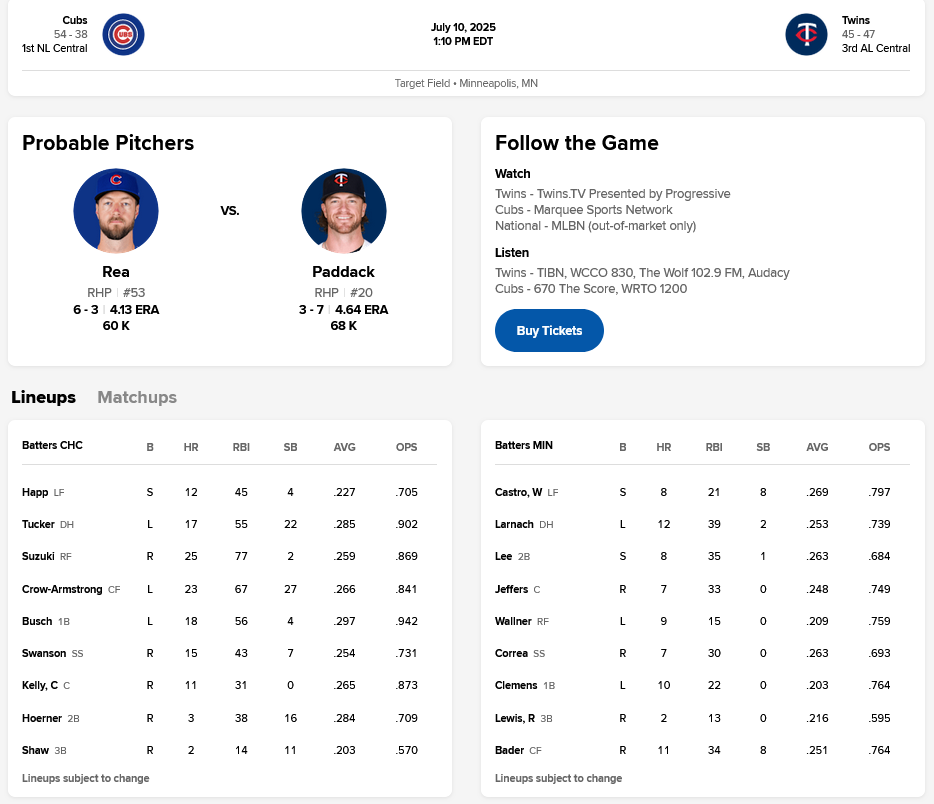This screenshot has height=804, width=934.
Task: Open Larnach in Twins lineup
Action: (x=514, y=524)
